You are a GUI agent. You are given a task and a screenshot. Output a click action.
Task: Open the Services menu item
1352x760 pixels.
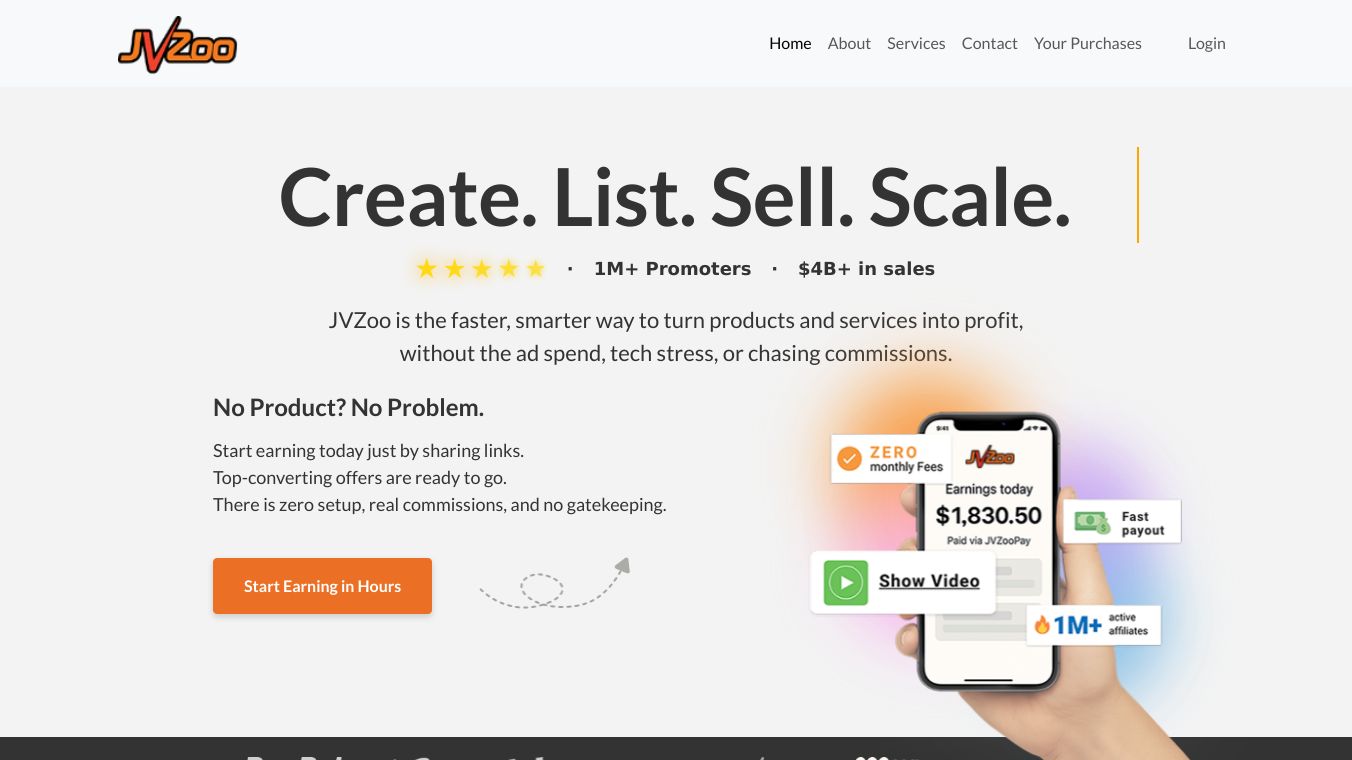pos(916,44)
